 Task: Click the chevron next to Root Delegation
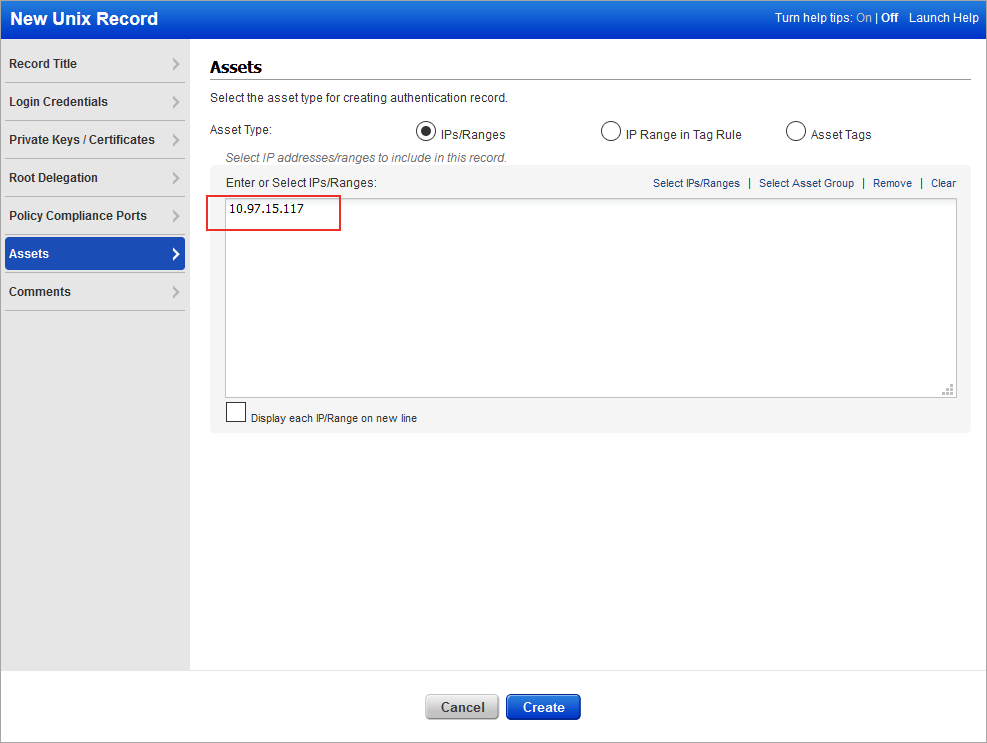click(x=176, y=178)
